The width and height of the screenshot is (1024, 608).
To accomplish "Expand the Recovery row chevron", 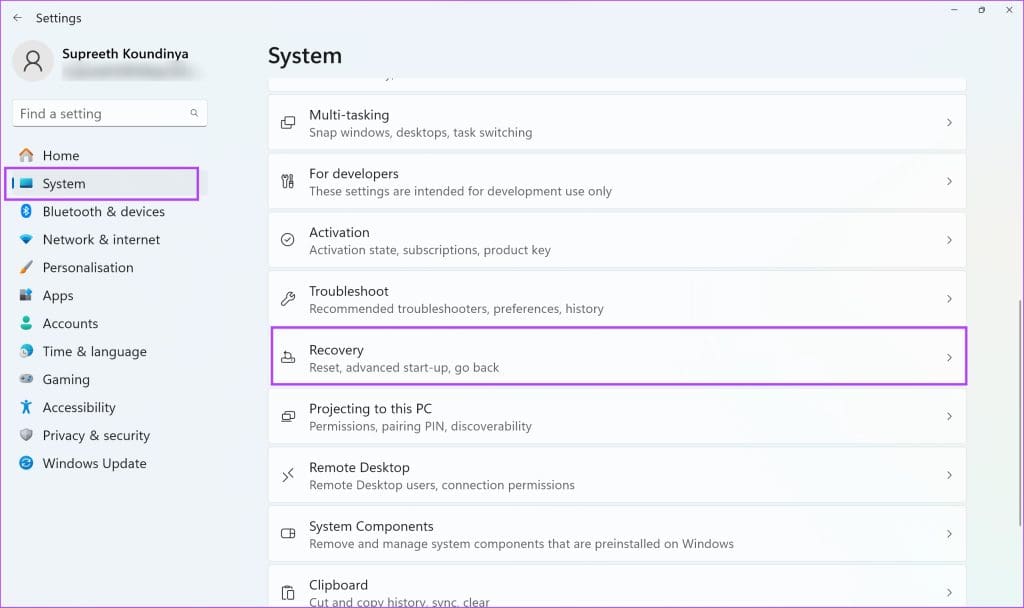I will (949, 357).
